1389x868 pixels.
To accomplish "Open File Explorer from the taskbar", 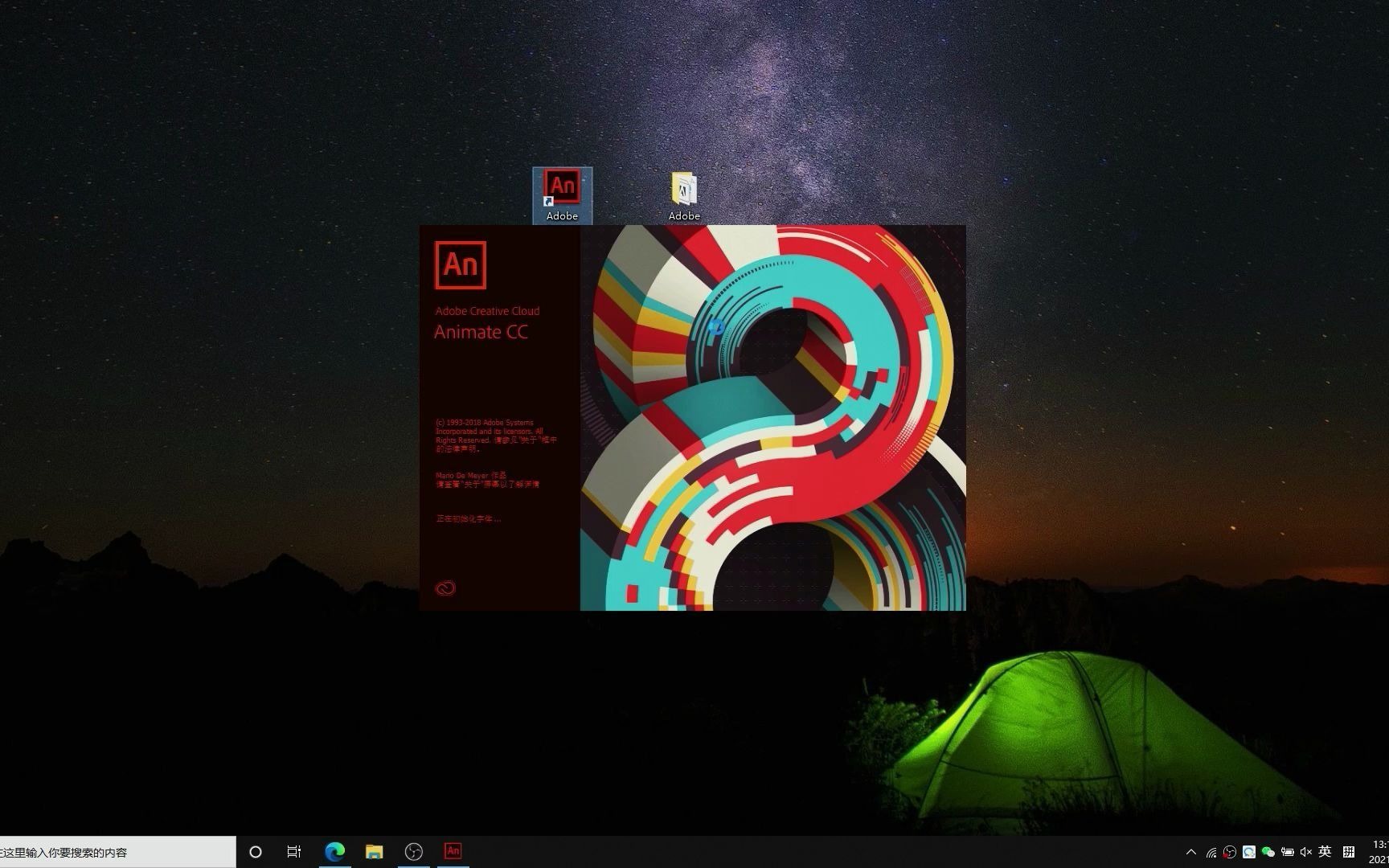I will [x=374, y=852].
